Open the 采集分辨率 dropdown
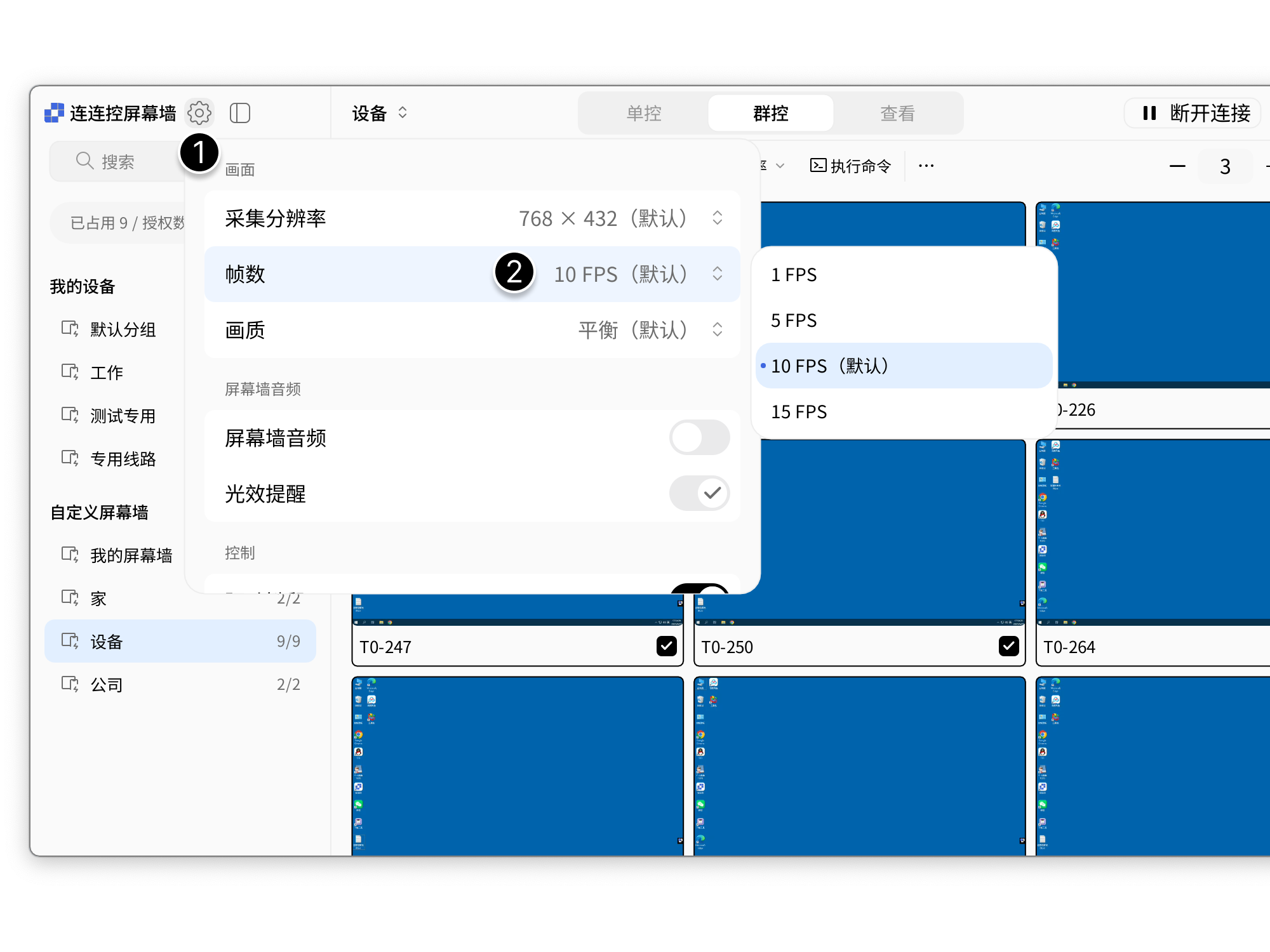The width and height of the screenshot is (1270, 952). 717,218
